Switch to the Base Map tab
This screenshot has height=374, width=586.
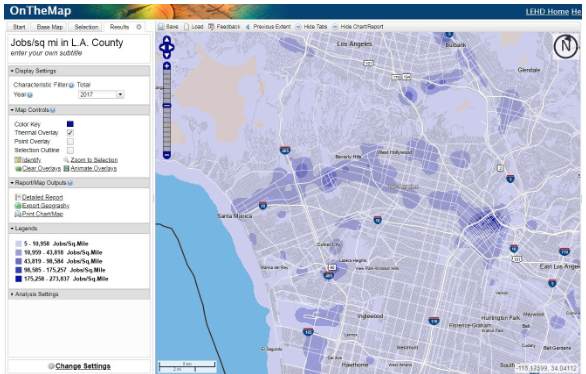[x=50, y=27]
